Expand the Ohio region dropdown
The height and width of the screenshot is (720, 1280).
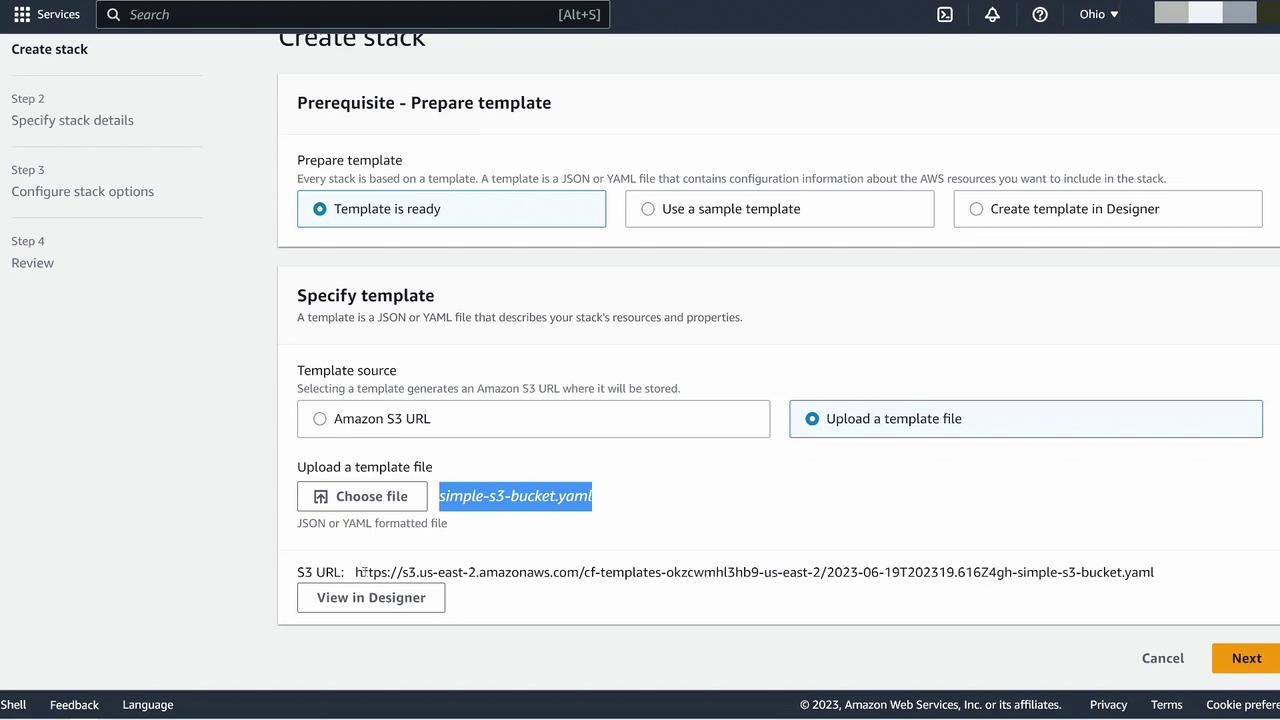click(x=1099, y=15)
